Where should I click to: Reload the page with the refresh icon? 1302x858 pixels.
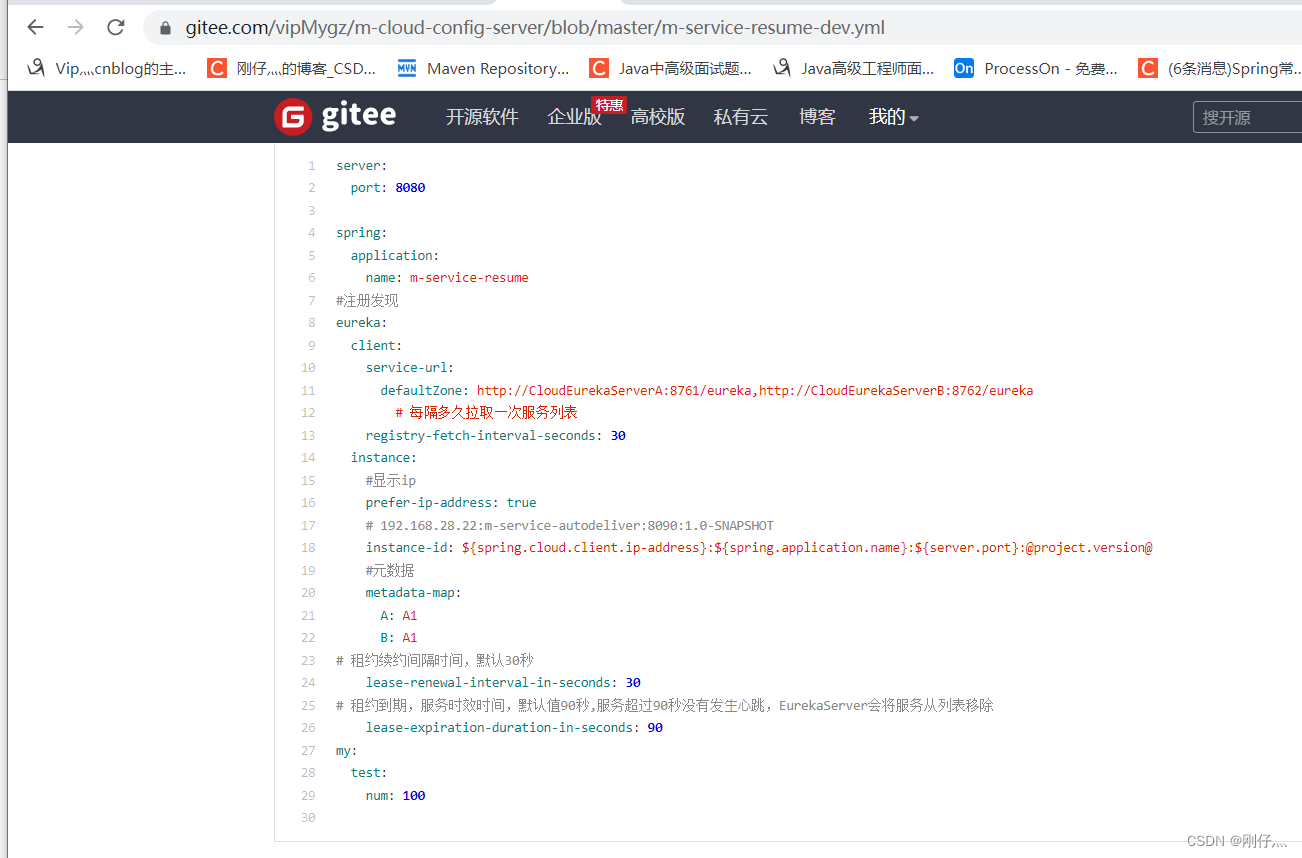116,27
